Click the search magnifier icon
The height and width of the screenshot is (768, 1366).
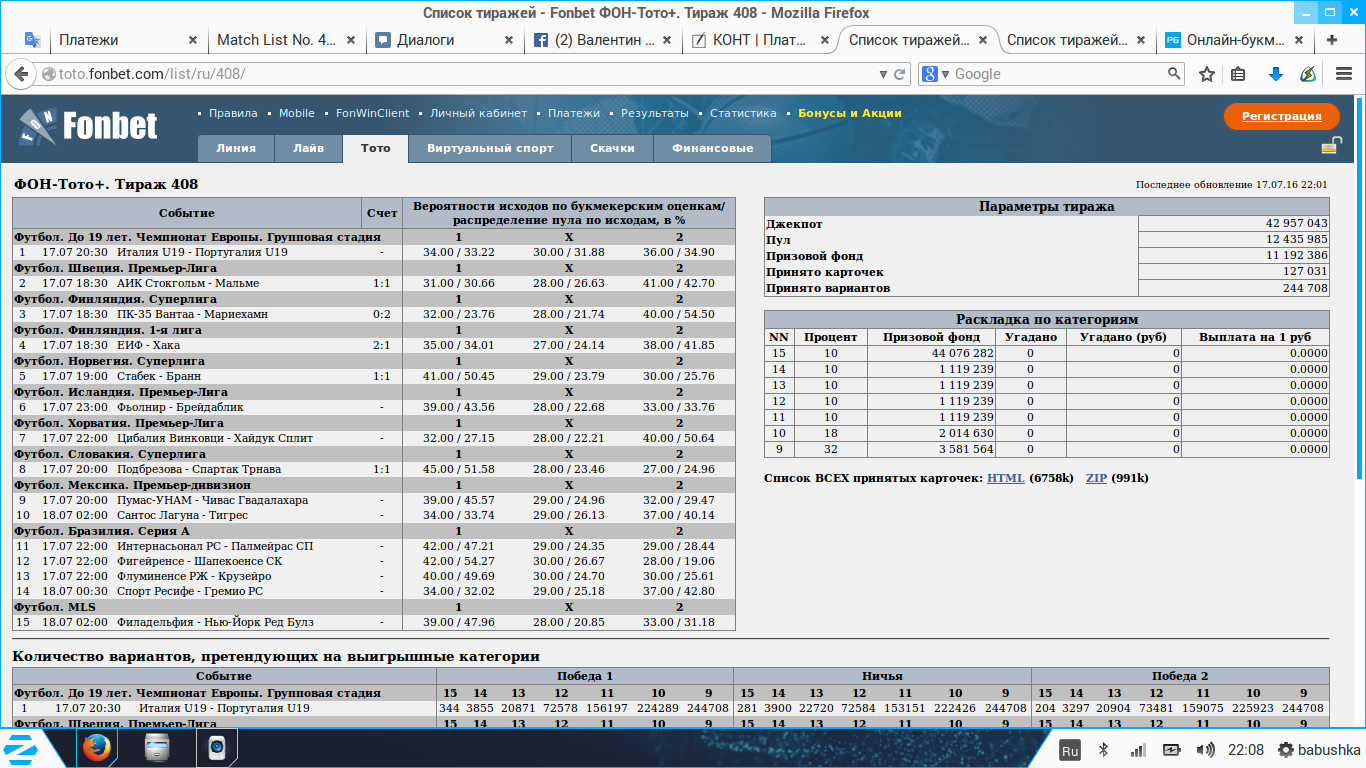(x=1175, y=74)
